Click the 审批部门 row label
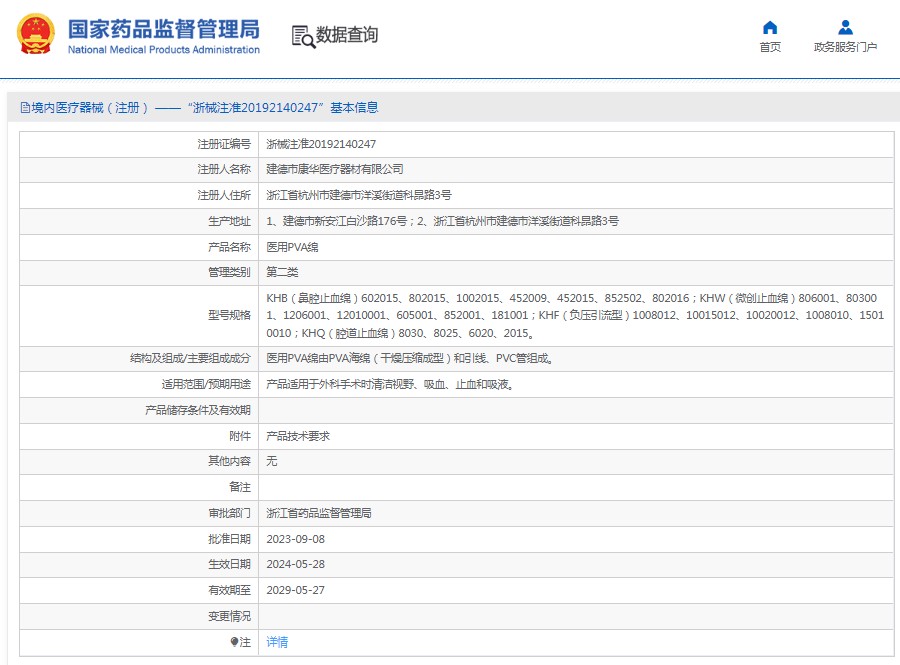The width and height of the screenshot is (900, 665). pyautogui.click(x=229, y=513)
